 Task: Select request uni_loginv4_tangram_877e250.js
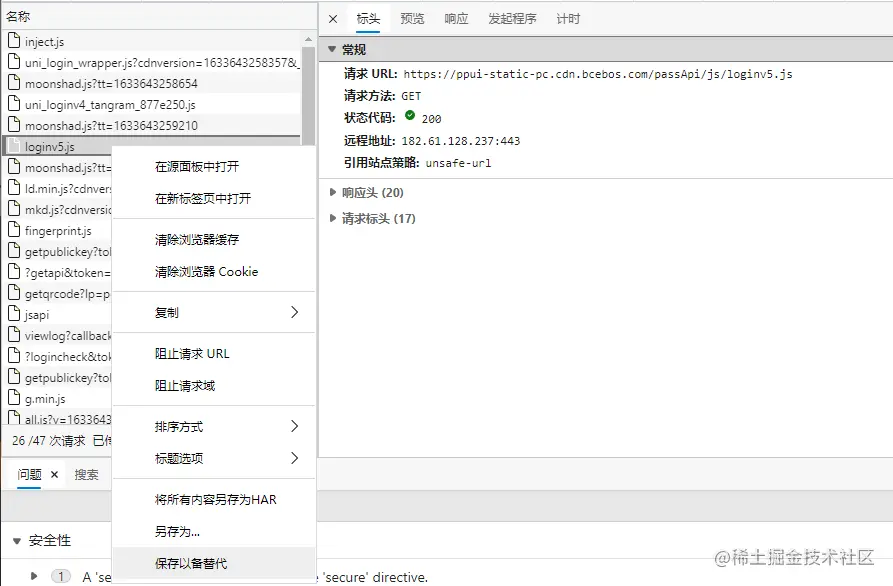tap(110, 105)
